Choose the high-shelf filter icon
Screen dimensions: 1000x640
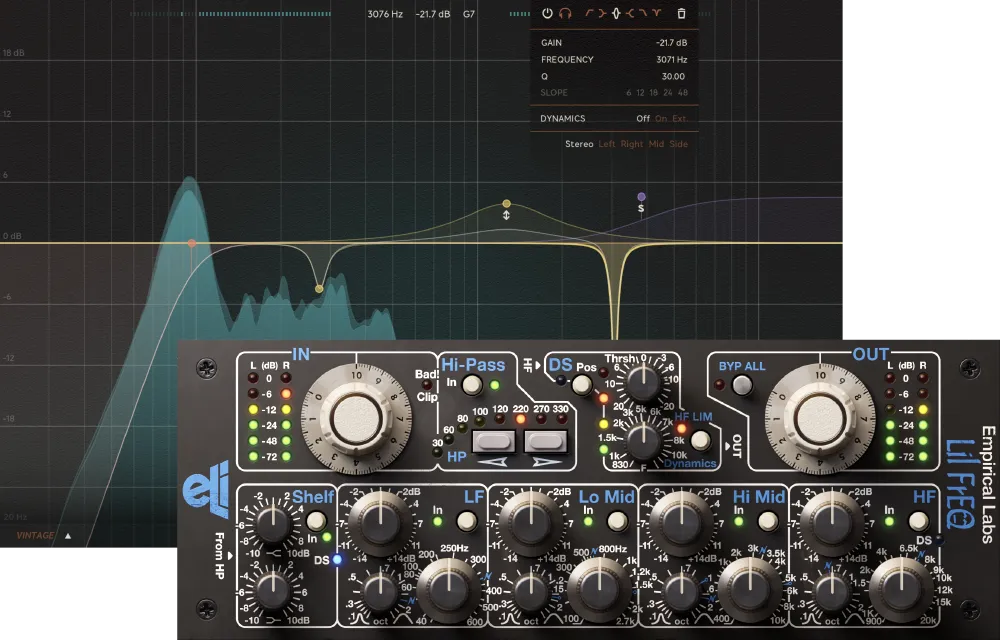pos(631,14)
